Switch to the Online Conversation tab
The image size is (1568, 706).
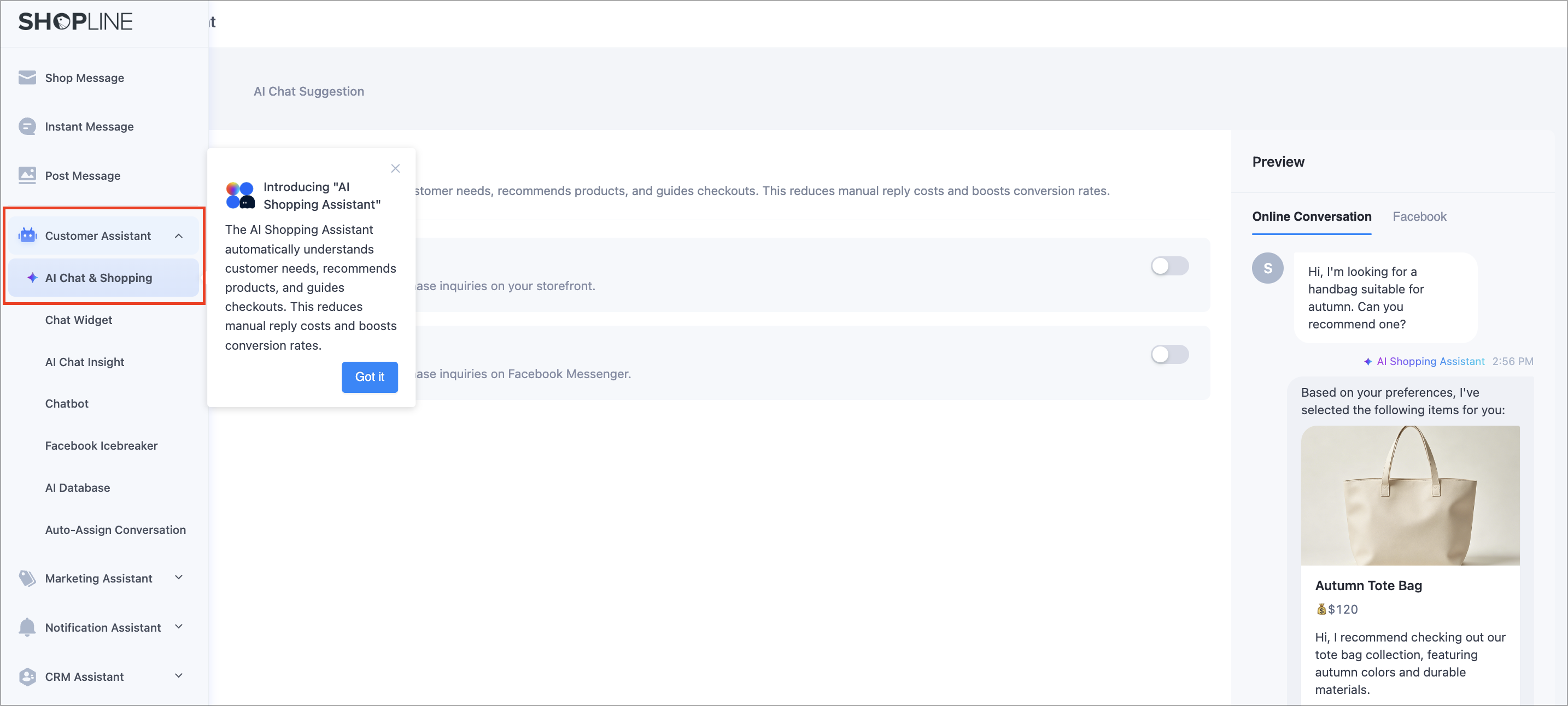pos(1311,217)
